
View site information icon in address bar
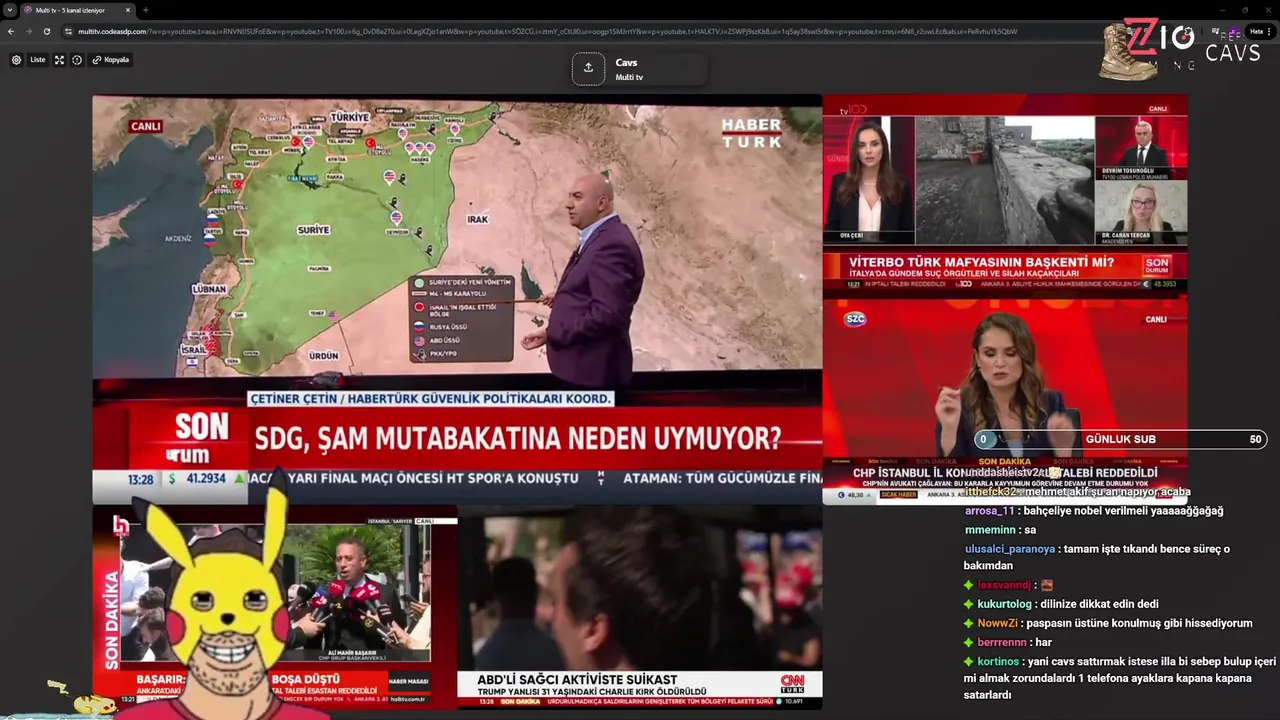pyautogui.click(x=68, y=31)
